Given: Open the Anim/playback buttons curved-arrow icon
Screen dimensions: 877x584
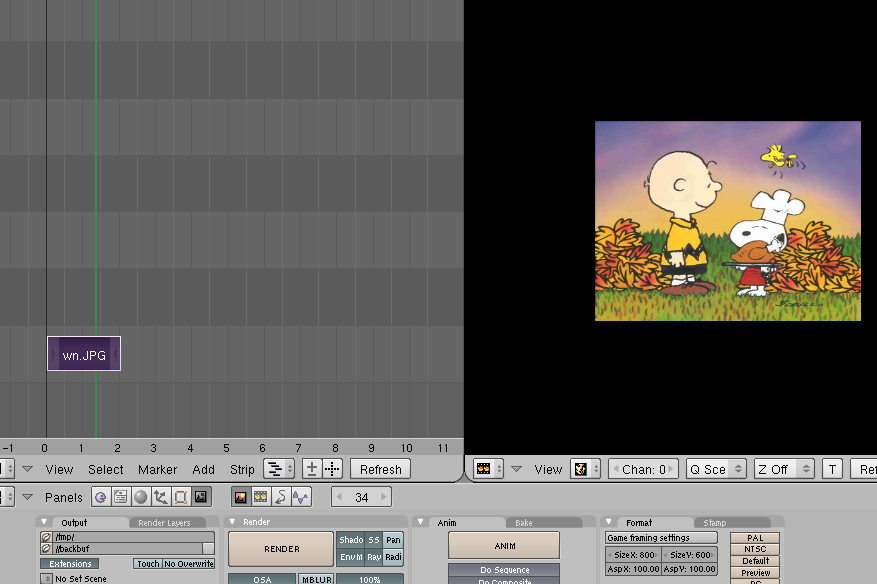Looking at the screenshot, I should [281, 497].
